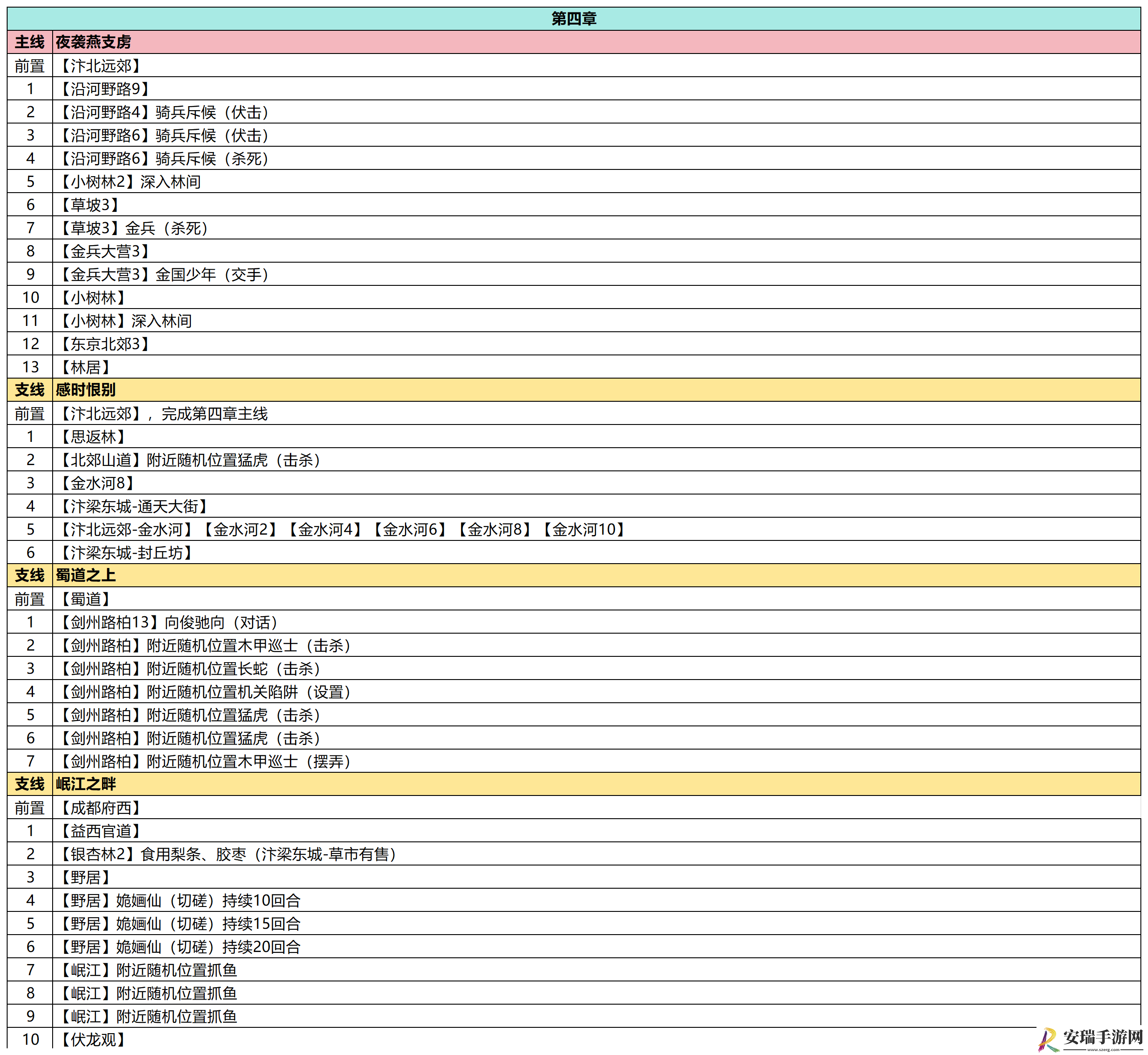Viewport: 1148px width, 1055px height.
Task: Select the 感时恨别 side quest header
Action: click(574, 390)
